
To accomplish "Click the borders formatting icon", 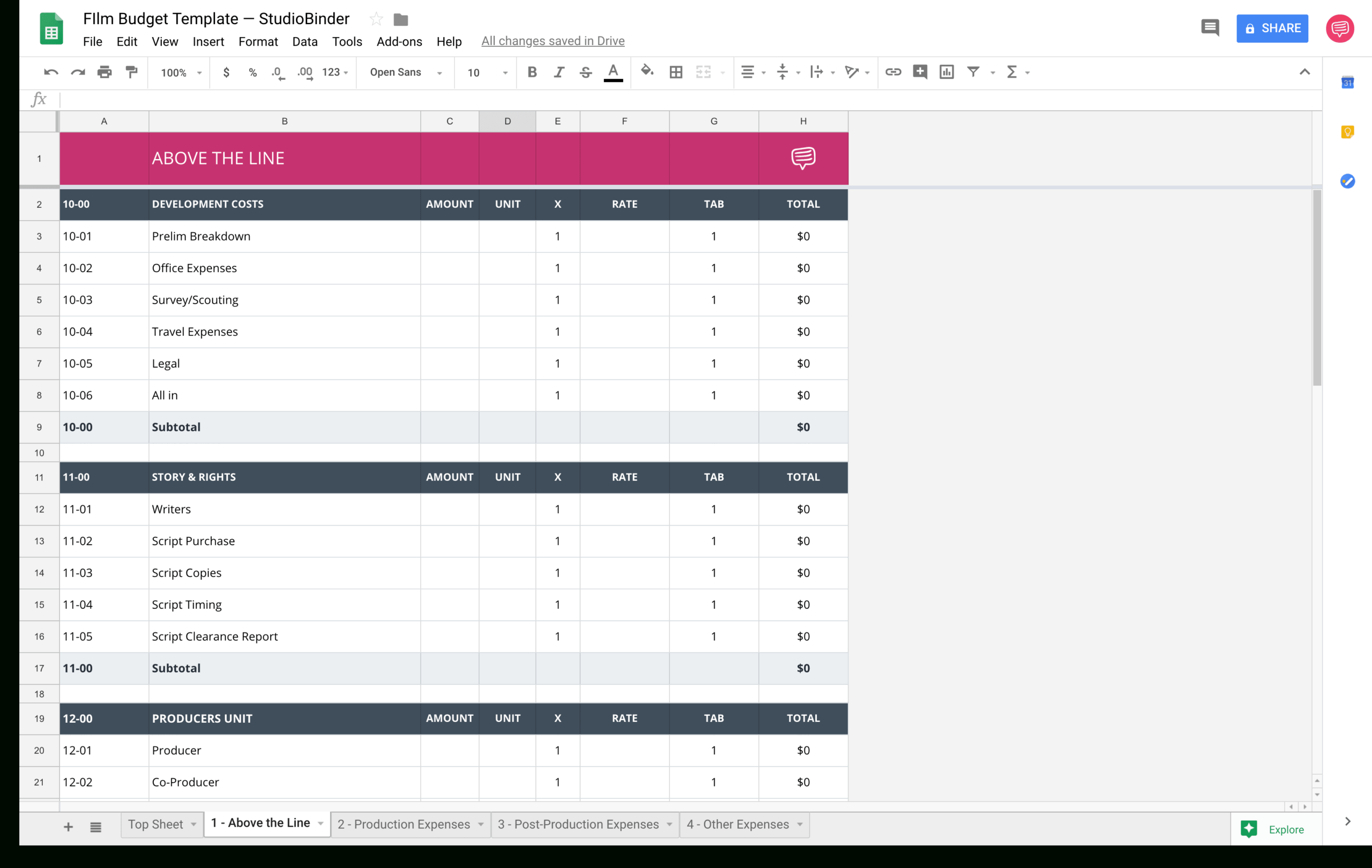I will (676, 71).
